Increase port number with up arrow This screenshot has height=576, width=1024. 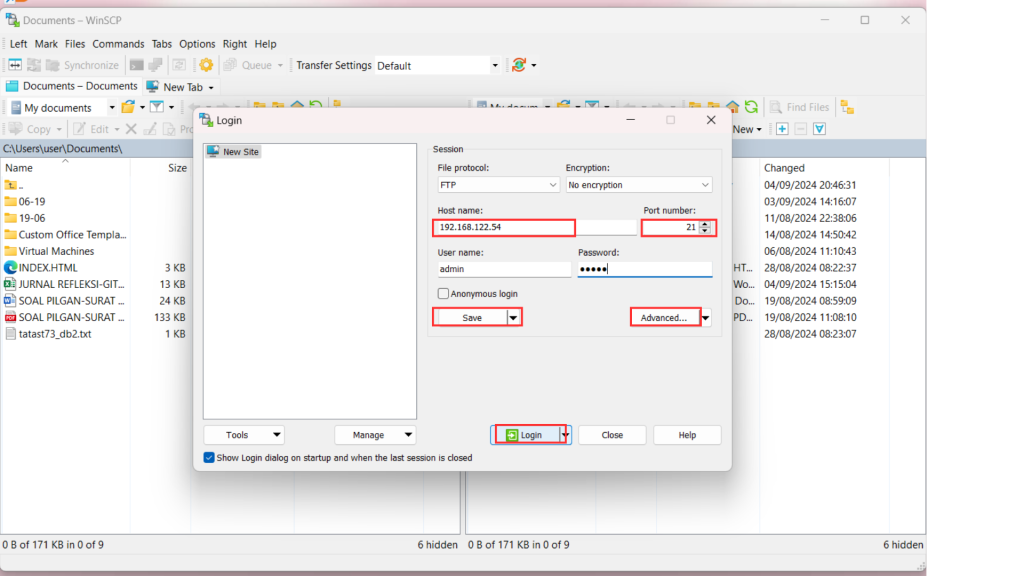[x=705, y=224]
